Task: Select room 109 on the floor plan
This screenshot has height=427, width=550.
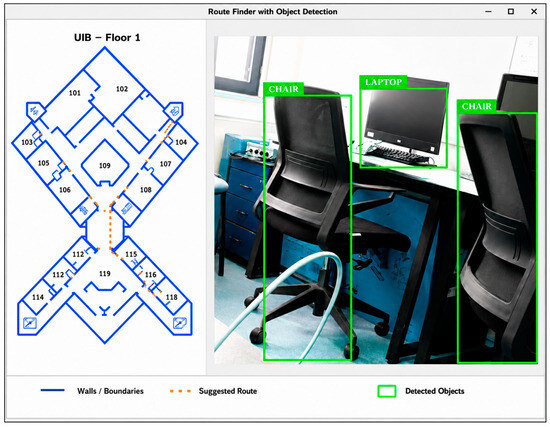Action: click(x=105, y=166)
